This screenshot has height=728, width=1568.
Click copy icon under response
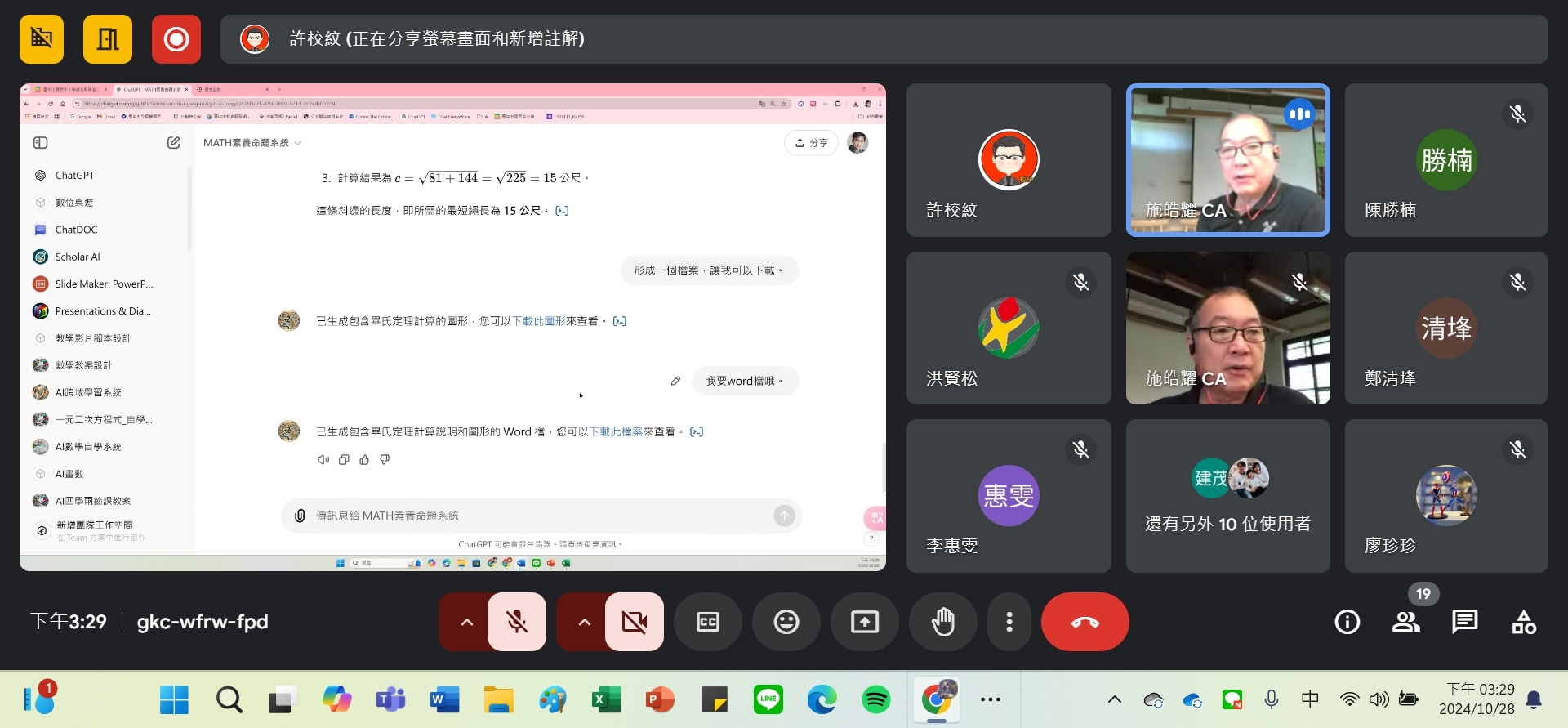point(344,460)
